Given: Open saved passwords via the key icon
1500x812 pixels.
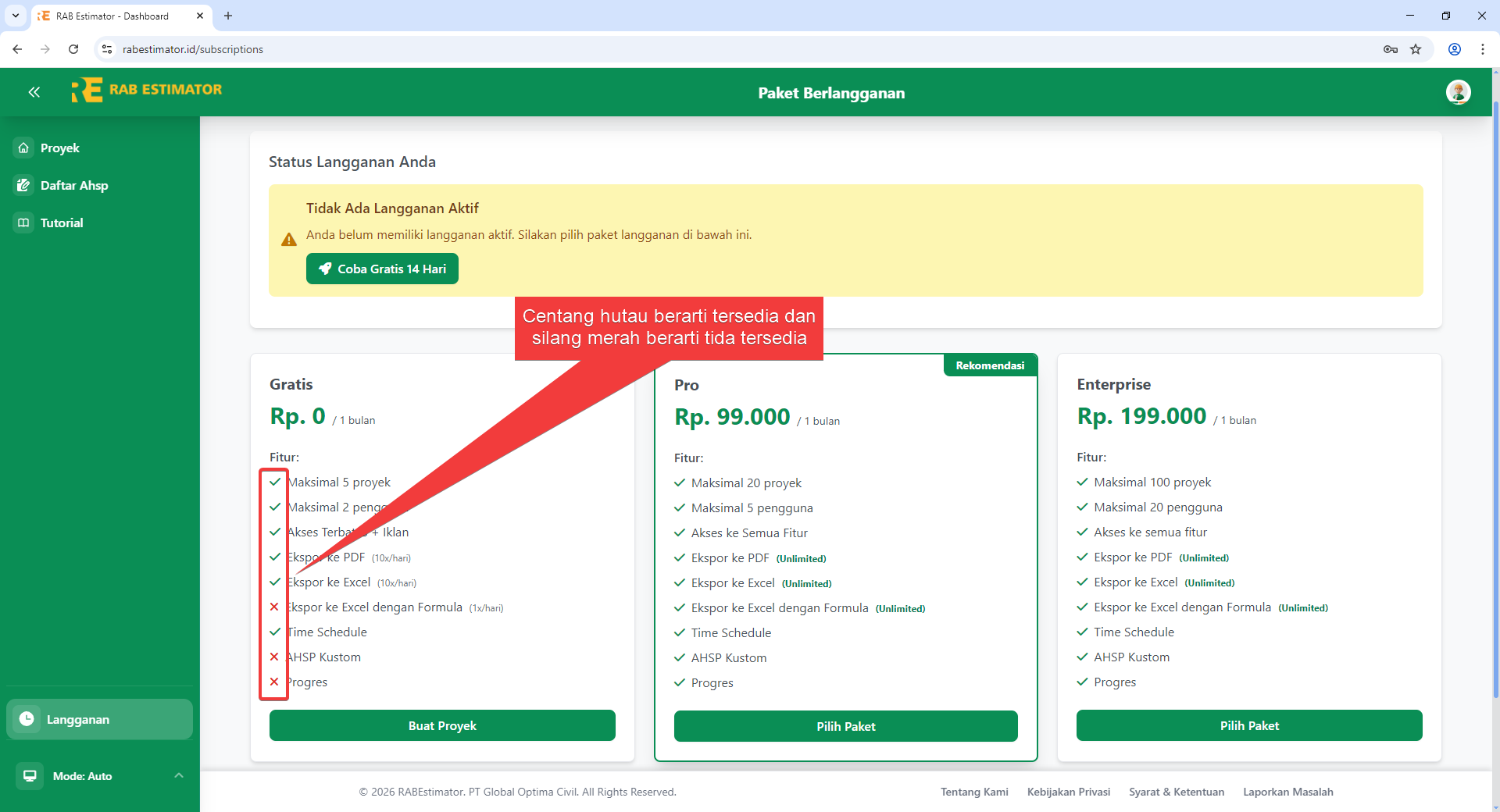Looking at the screenshot, I should 1391,48.
